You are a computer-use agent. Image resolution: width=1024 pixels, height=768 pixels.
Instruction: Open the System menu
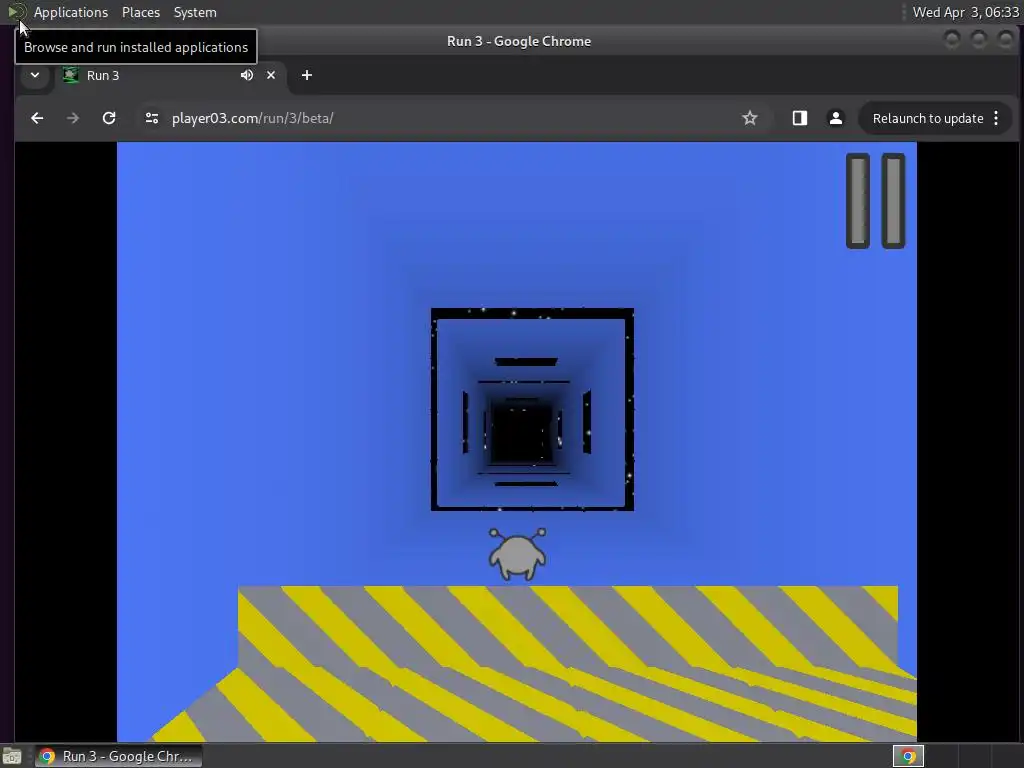tap(195, 12)
